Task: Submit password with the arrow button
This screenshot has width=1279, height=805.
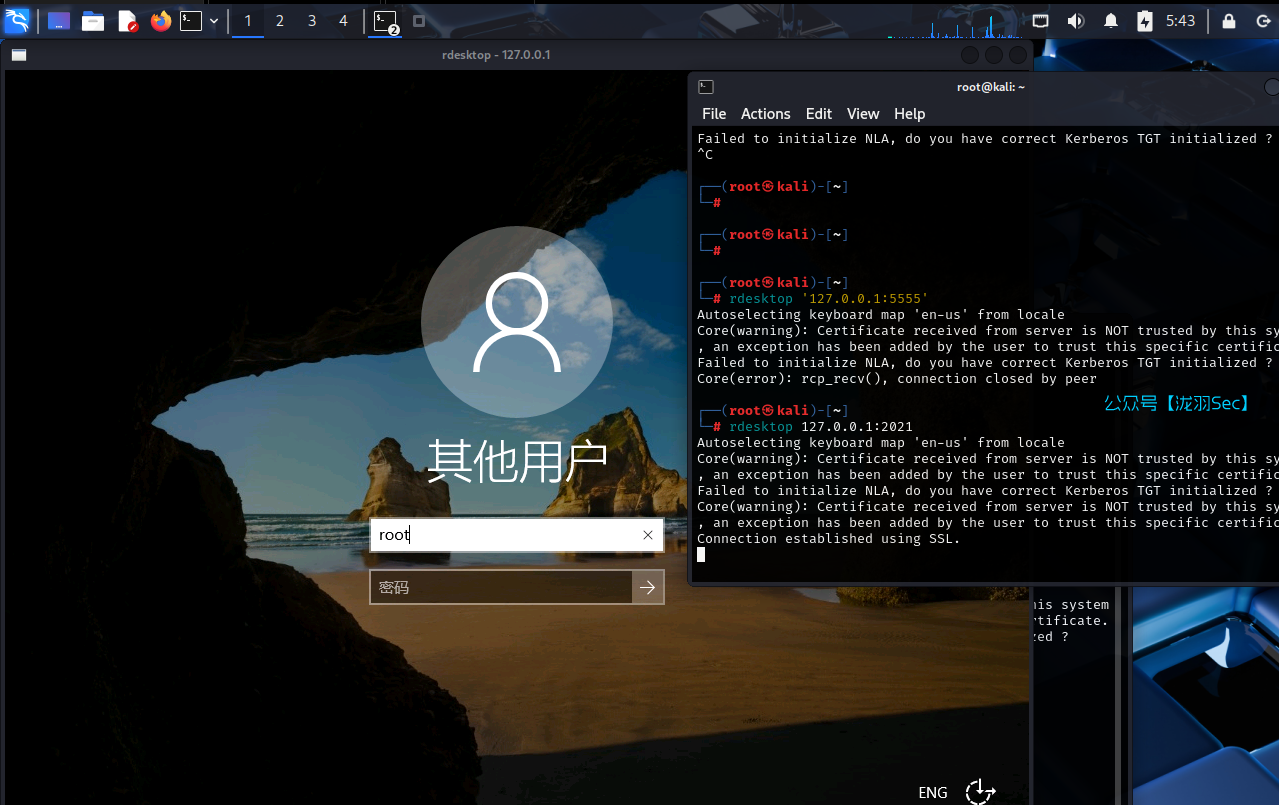Action: pyautogui.click(x=648, y=588)
